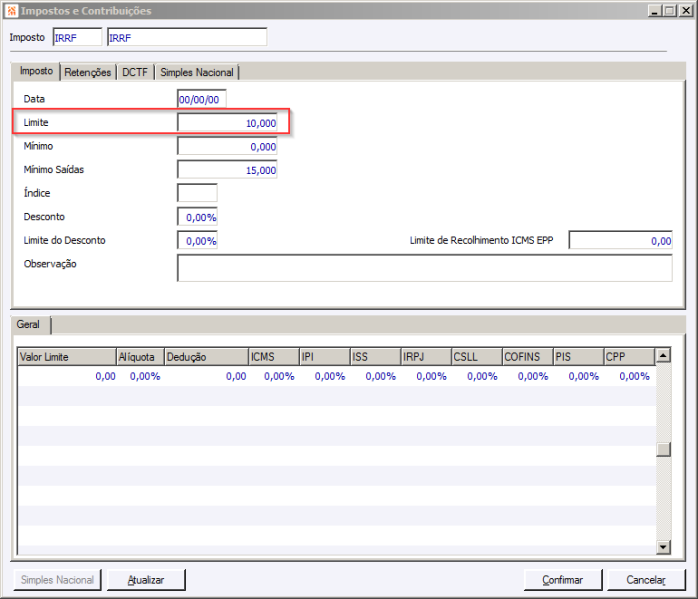Open the Geral tab
This screenshot has width=698, height=599.
point(28,324)
